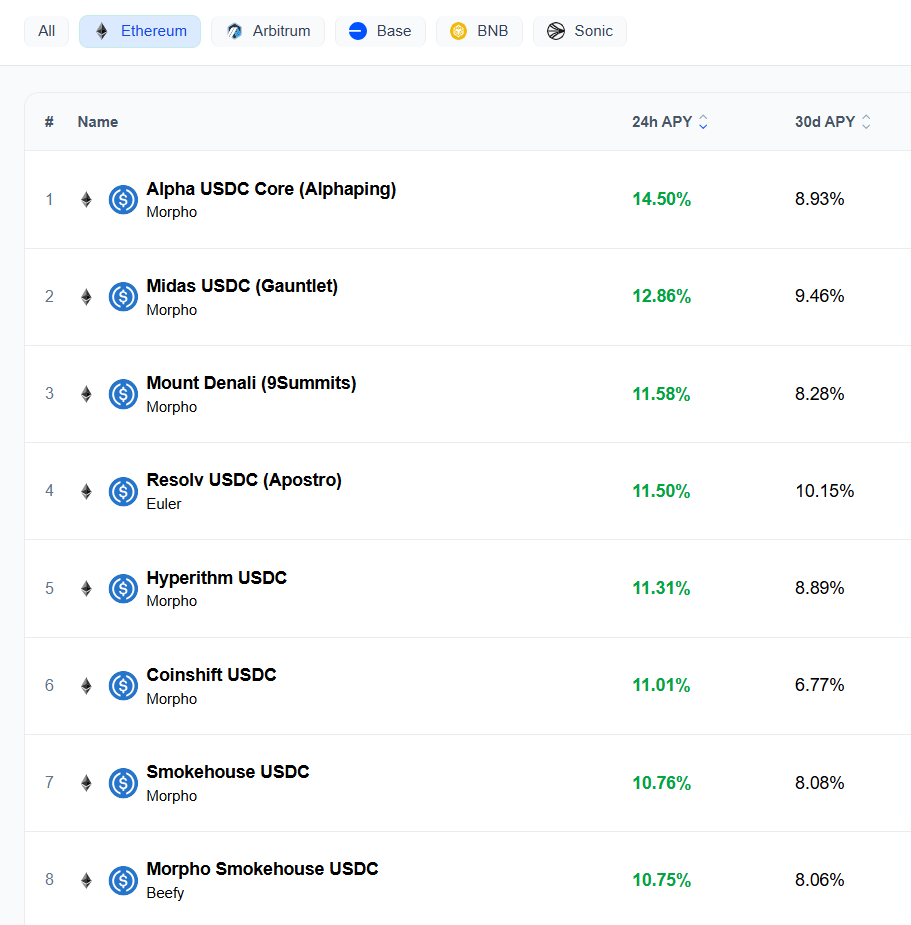Screen dimensions: 911x925
Task: Click 11.58% 24h APY value
Action: (661, 393)
